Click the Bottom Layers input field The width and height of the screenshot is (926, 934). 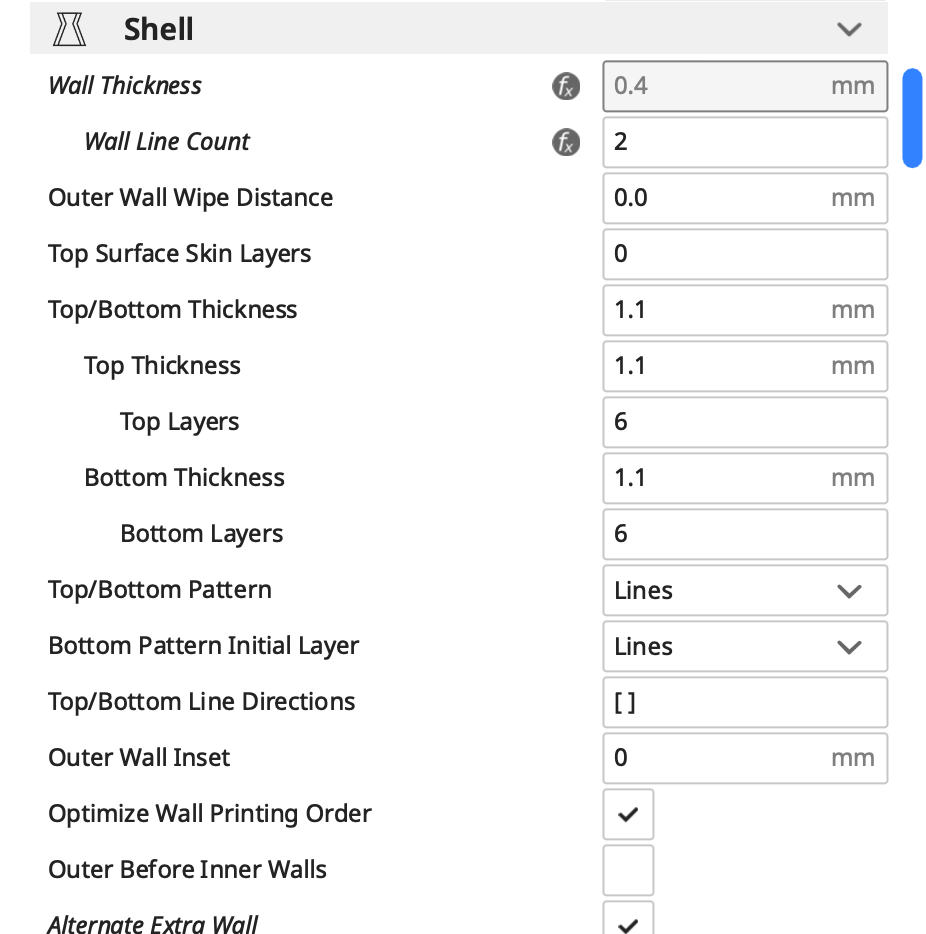pyautogui.click(x=745, y=534)
